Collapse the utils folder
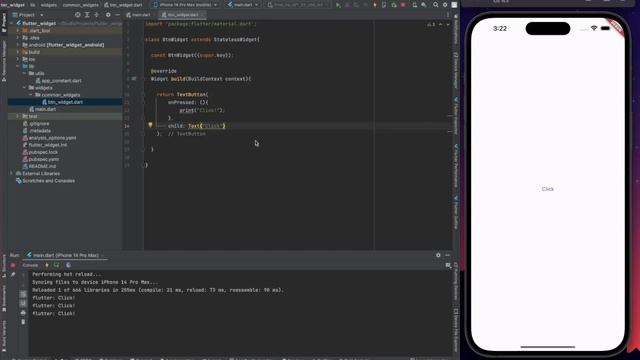This screenshot has height=360, width=640. (24, 73)
